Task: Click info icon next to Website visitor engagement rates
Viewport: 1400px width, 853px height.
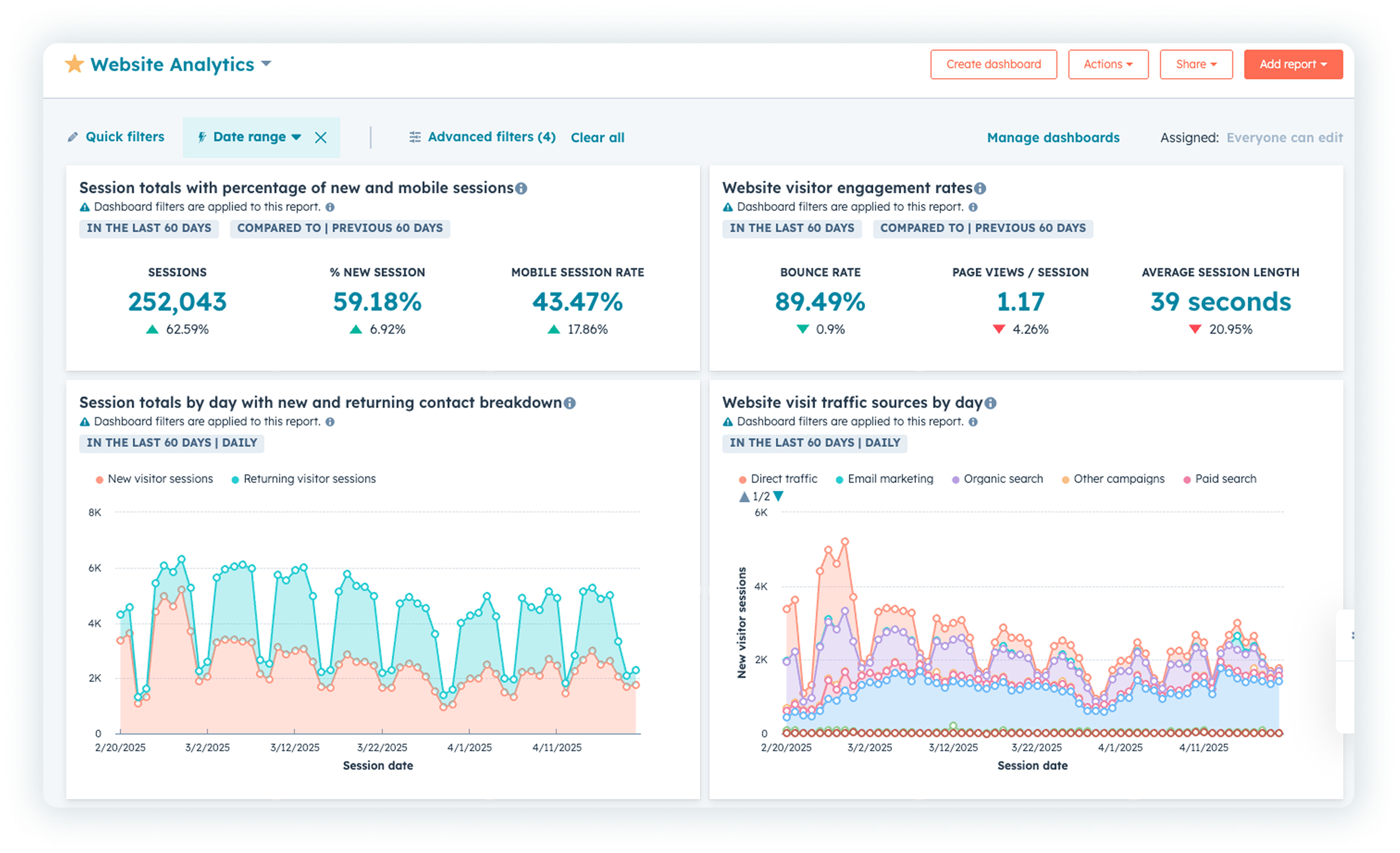Action: [x=980, y=188]
